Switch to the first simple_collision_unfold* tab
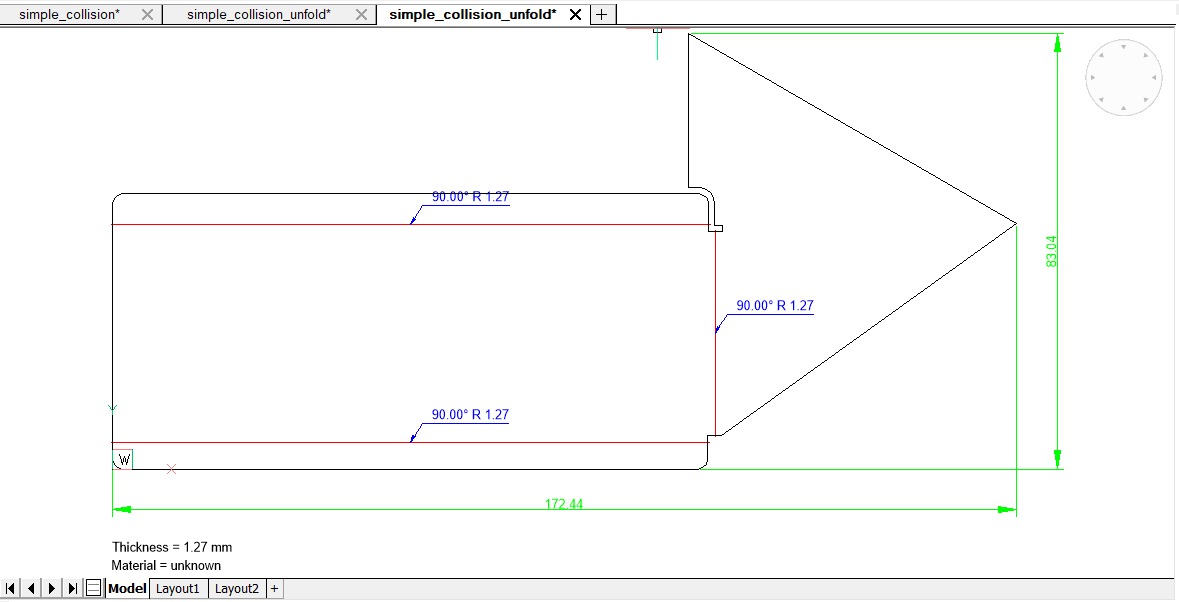The width and height of the screenshot is (1179, 602). coord(258,14)
